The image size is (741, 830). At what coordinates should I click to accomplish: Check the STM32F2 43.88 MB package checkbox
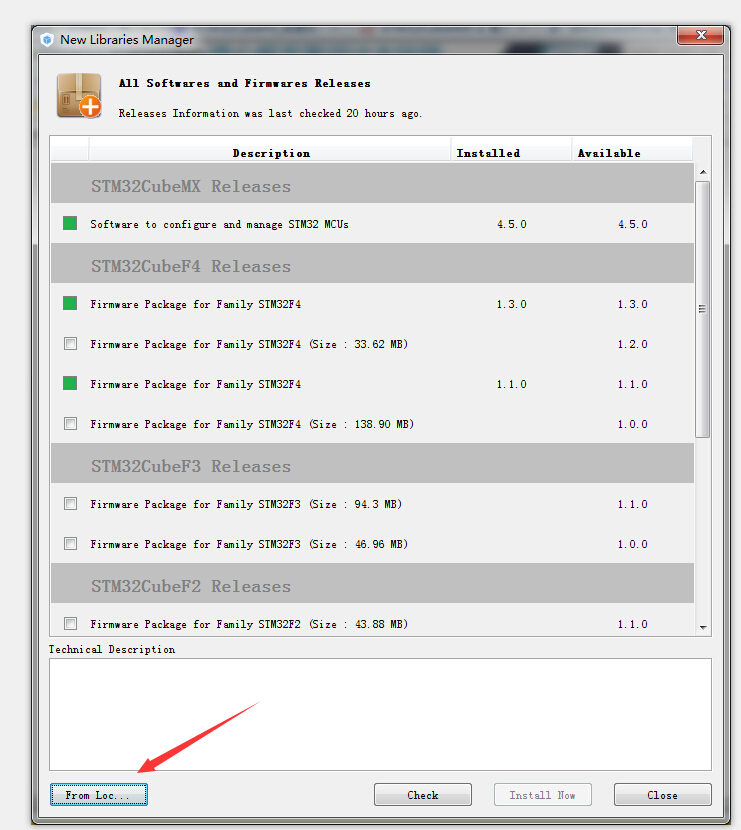click(x=70, y=624)
